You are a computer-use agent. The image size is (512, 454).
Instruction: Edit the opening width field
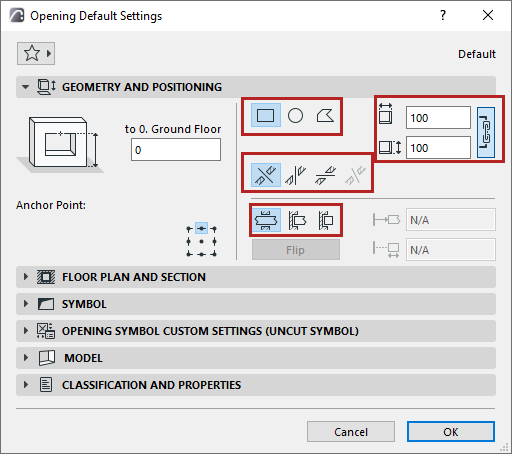438,118
